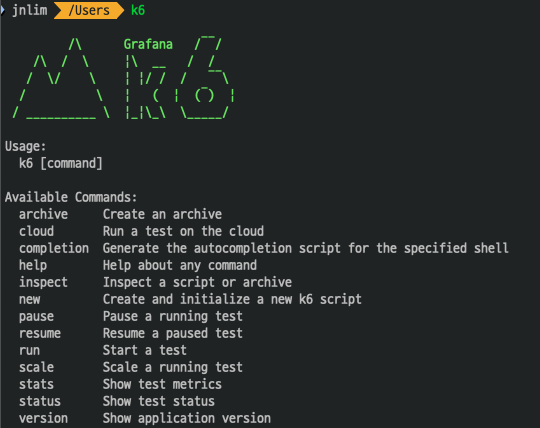Click 'Show application version' description
The height and width of the screenshot is (428, 540).
click(187, 418)
